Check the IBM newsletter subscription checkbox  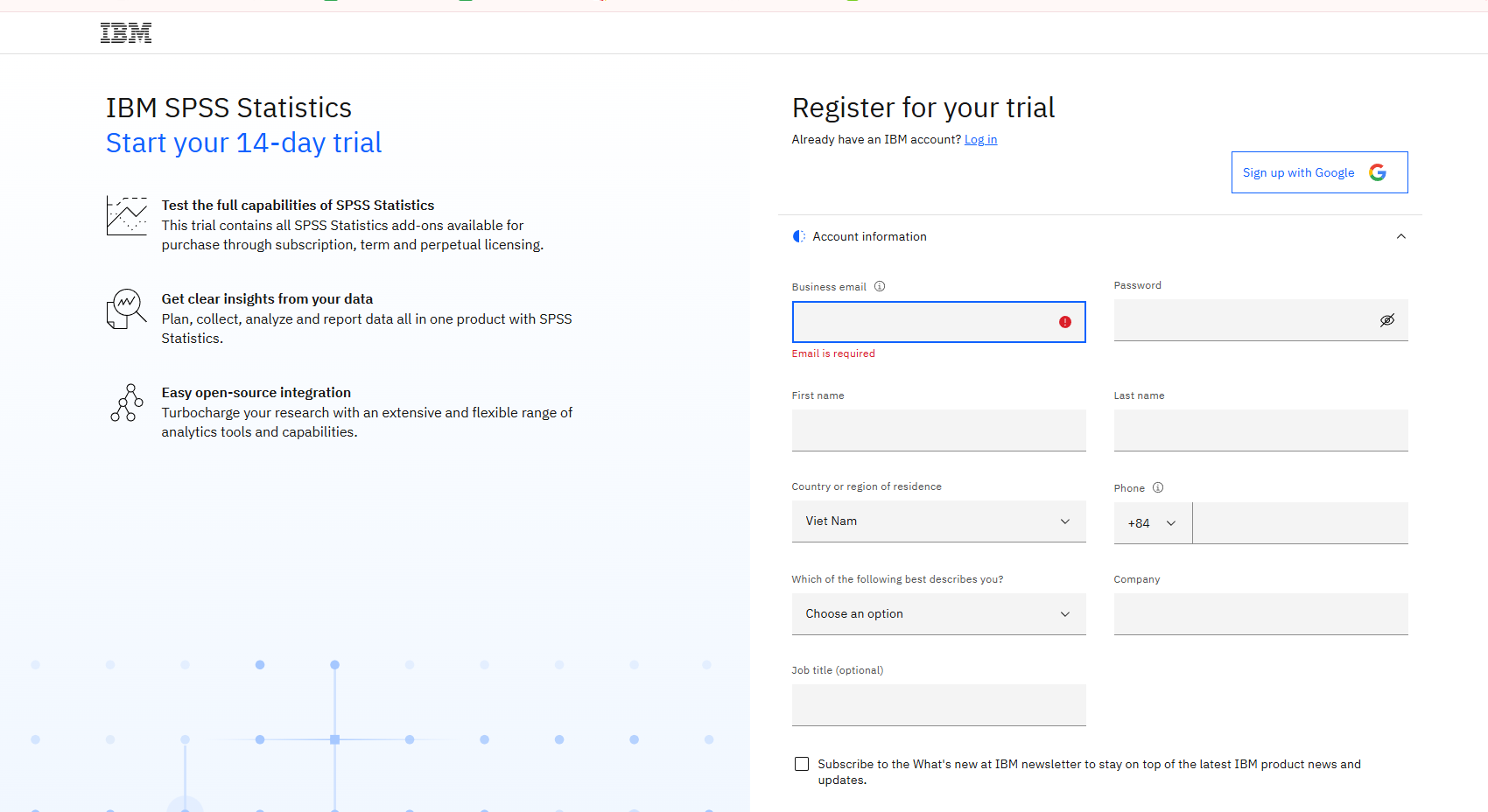point(802,764)
